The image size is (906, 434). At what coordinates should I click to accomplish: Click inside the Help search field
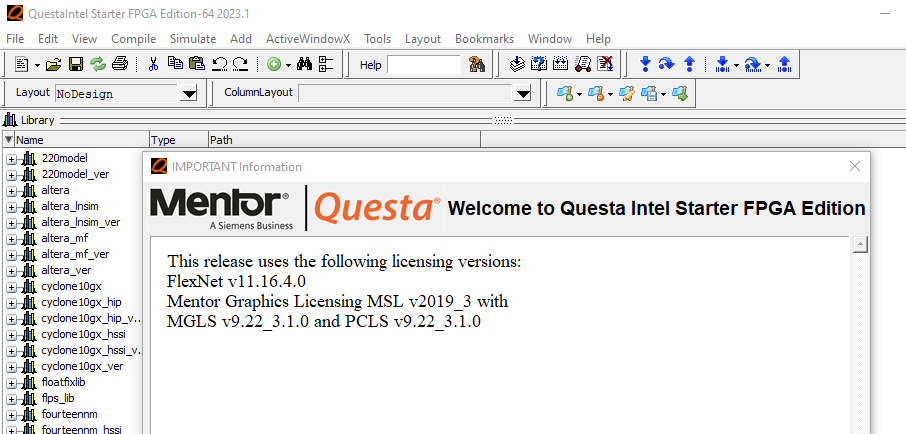(x=424, y=65)
